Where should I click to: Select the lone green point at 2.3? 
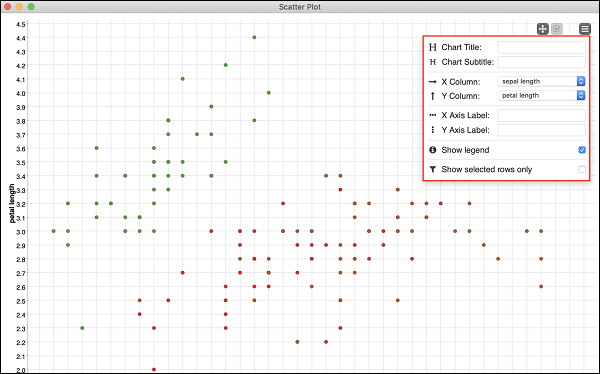(82, 328)
